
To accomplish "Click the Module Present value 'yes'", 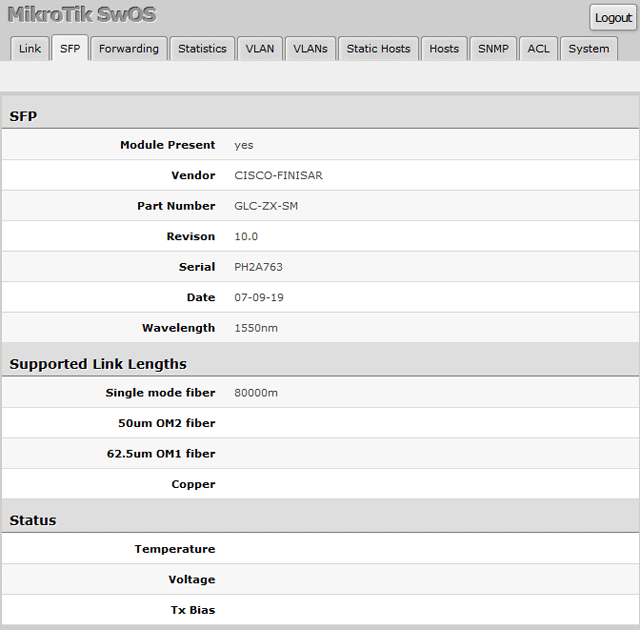I will click(244, 145).
